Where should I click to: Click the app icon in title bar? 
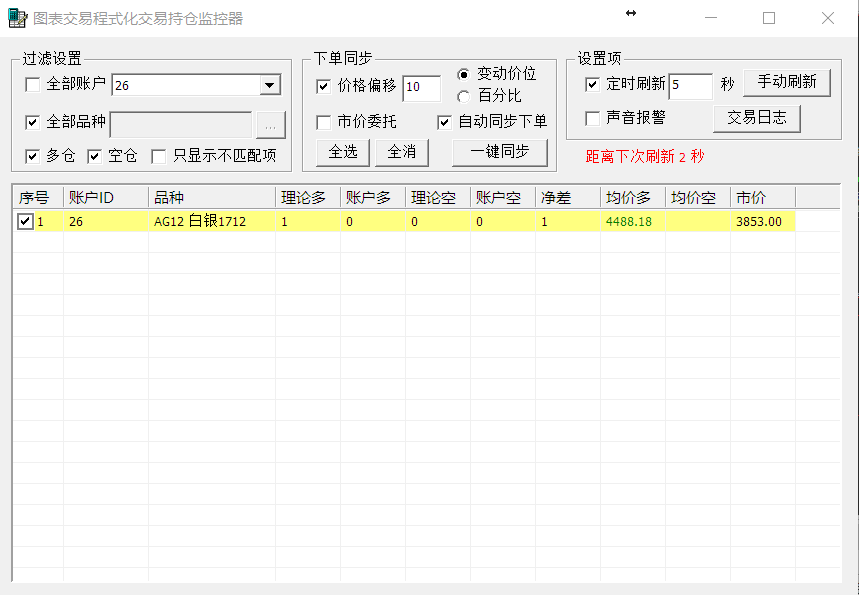pyautogui.click(x=17, y=18)
